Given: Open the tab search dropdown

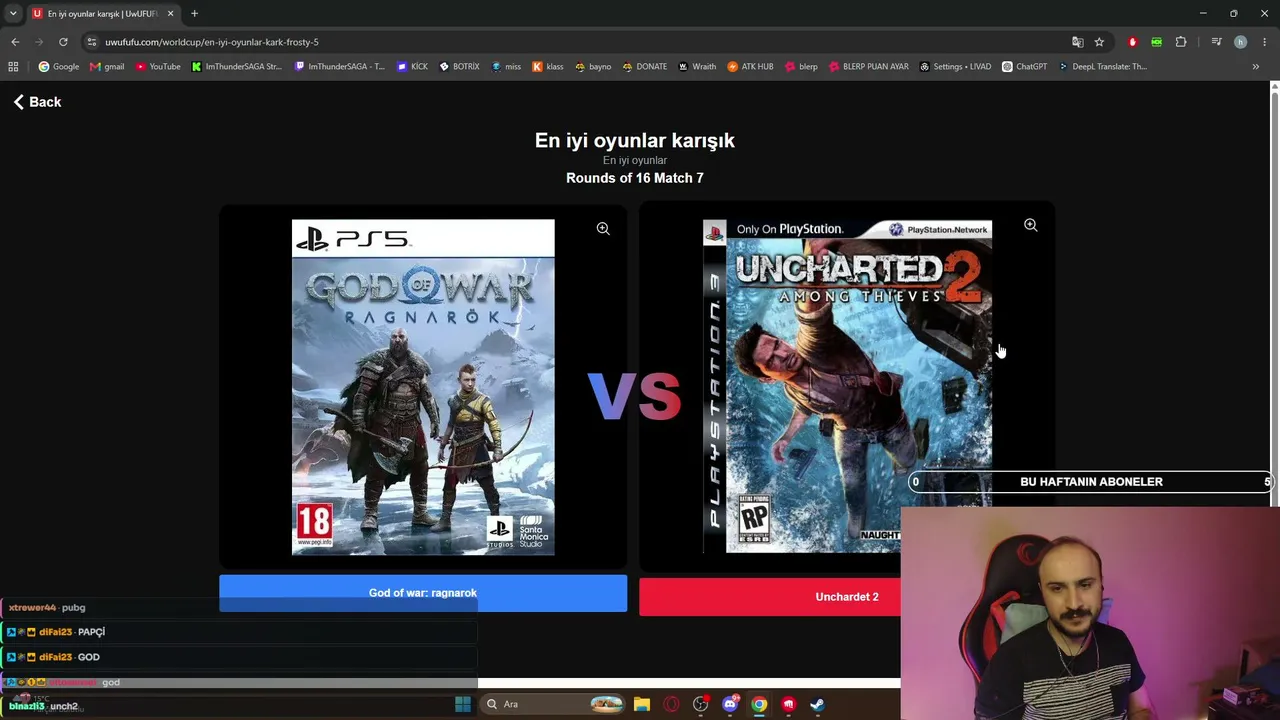Looking at the screenshot, I should pos(13,14).
